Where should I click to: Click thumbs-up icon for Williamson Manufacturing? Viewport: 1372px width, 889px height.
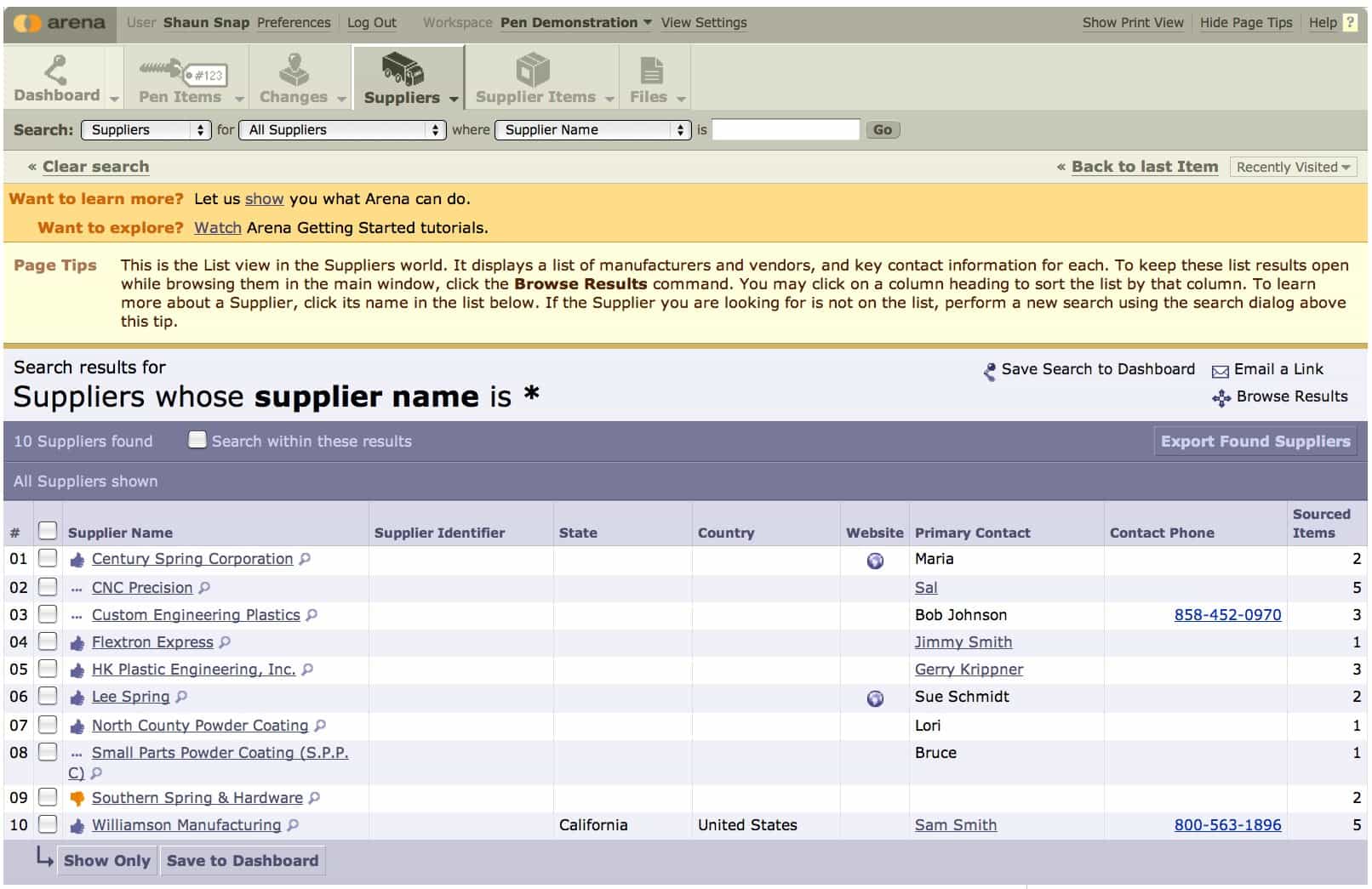[x=77, y=826]
